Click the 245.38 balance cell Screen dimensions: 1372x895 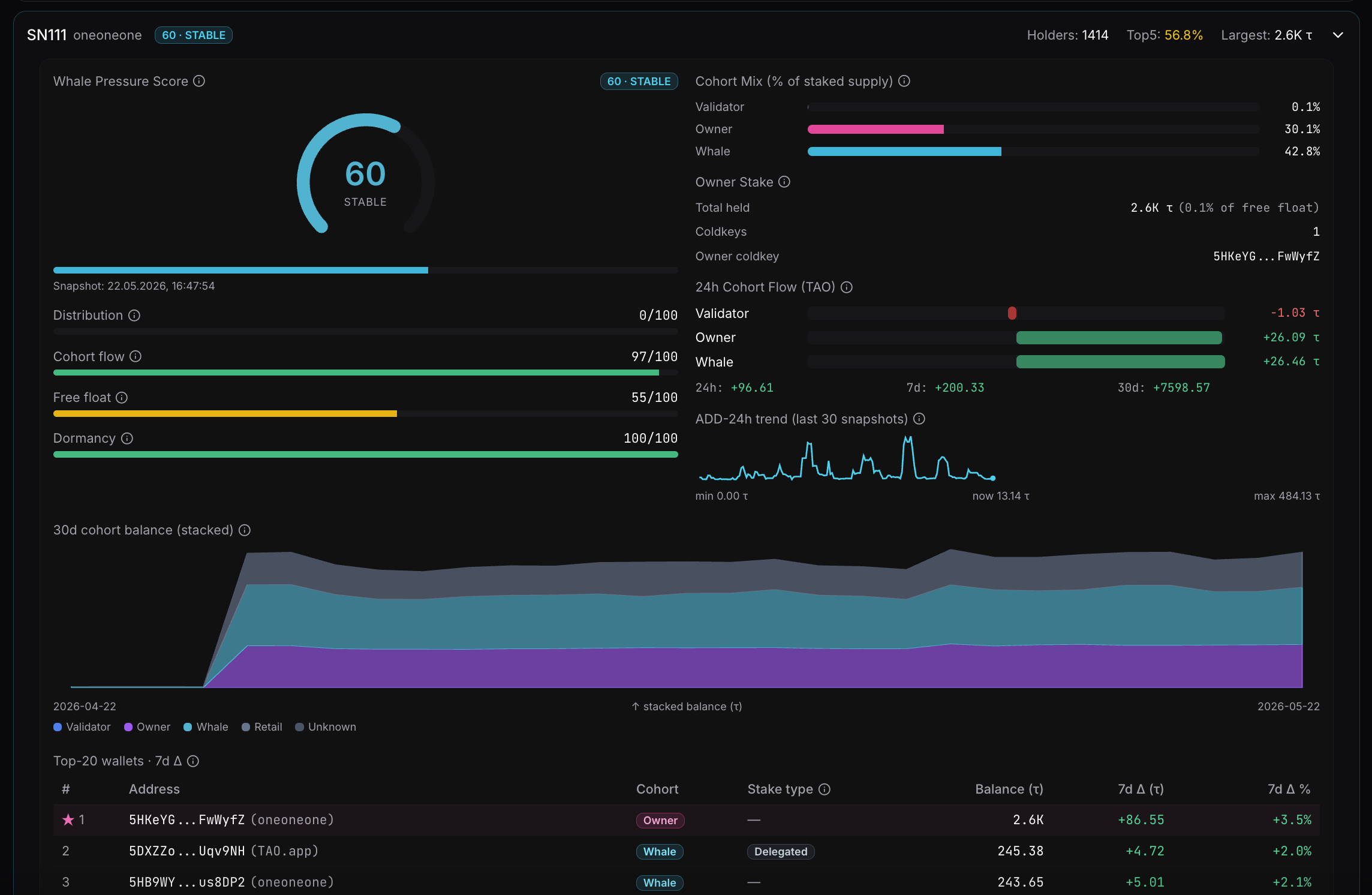tap(1021, 851)
